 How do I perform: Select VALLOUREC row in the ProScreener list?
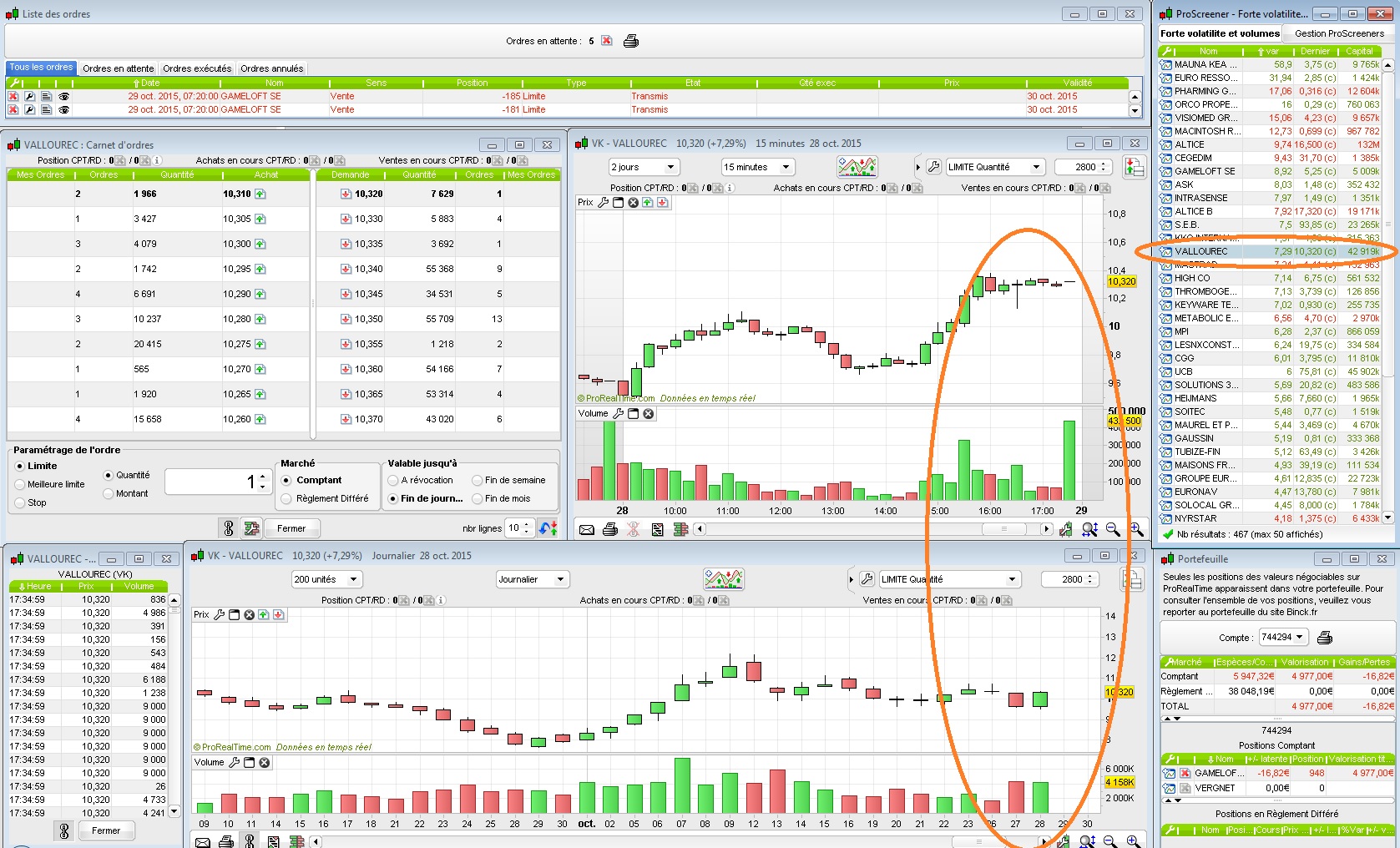1270,251
